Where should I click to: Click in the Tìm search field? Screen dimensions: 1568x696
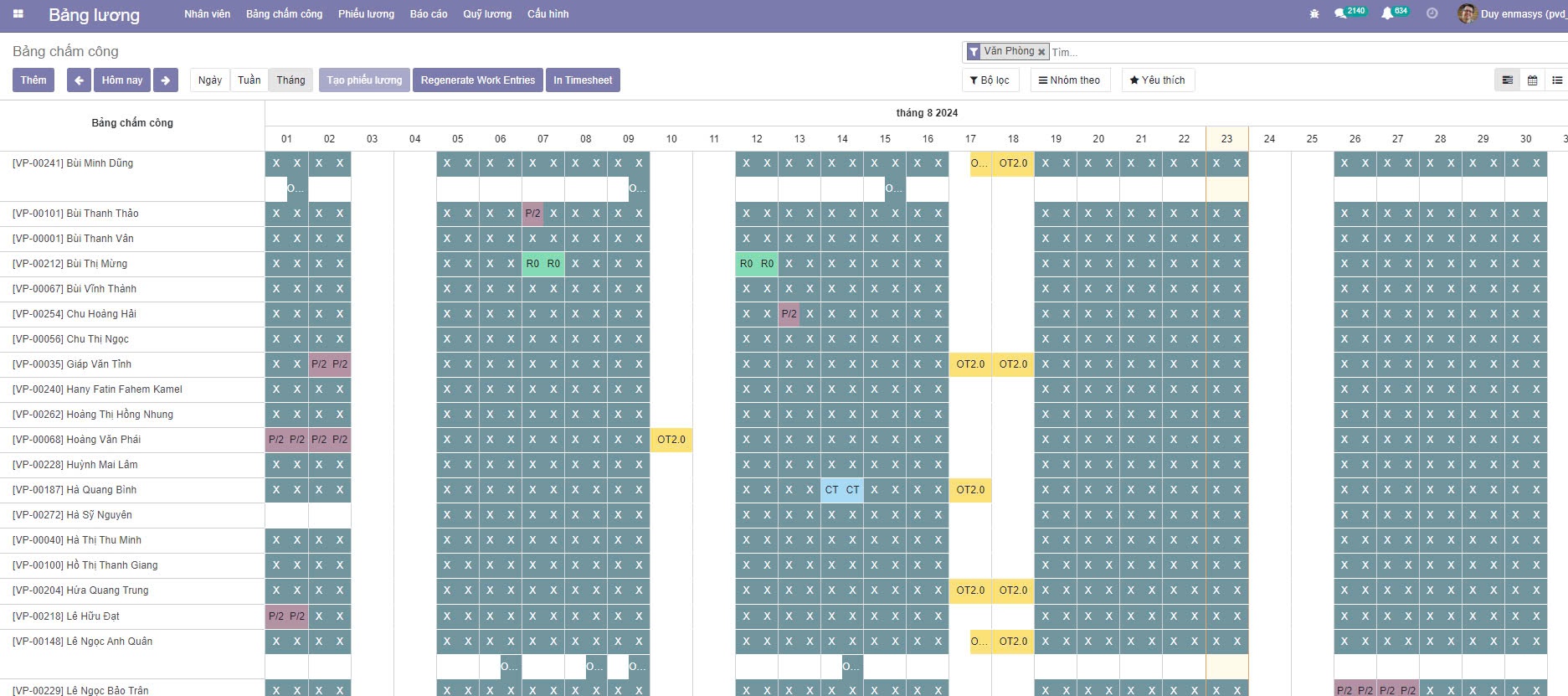click(x=1256, y=52)
